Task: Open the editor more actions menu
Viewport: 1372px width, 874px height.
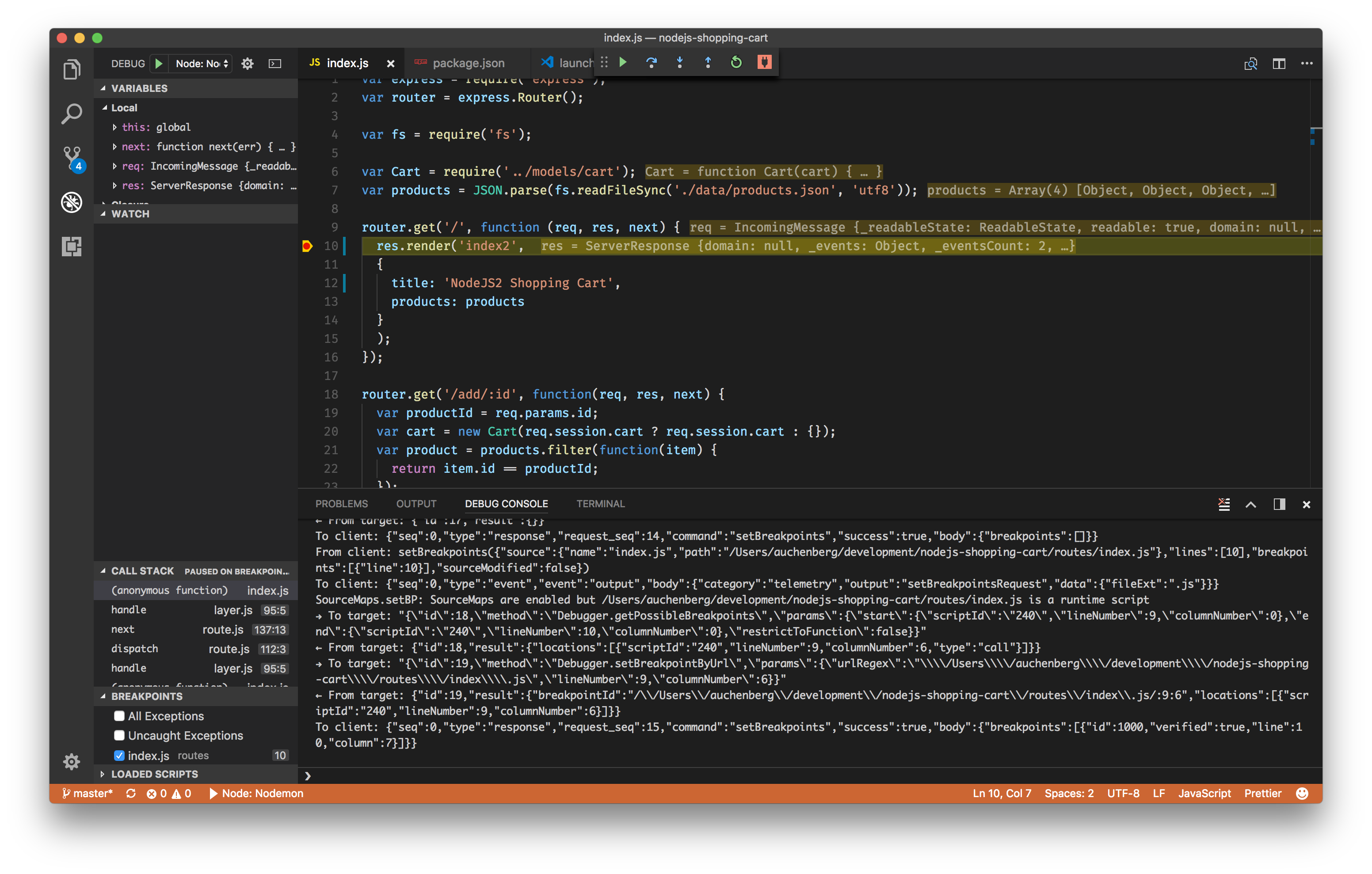Action: pyautogui.click(x=1307, y=63)
